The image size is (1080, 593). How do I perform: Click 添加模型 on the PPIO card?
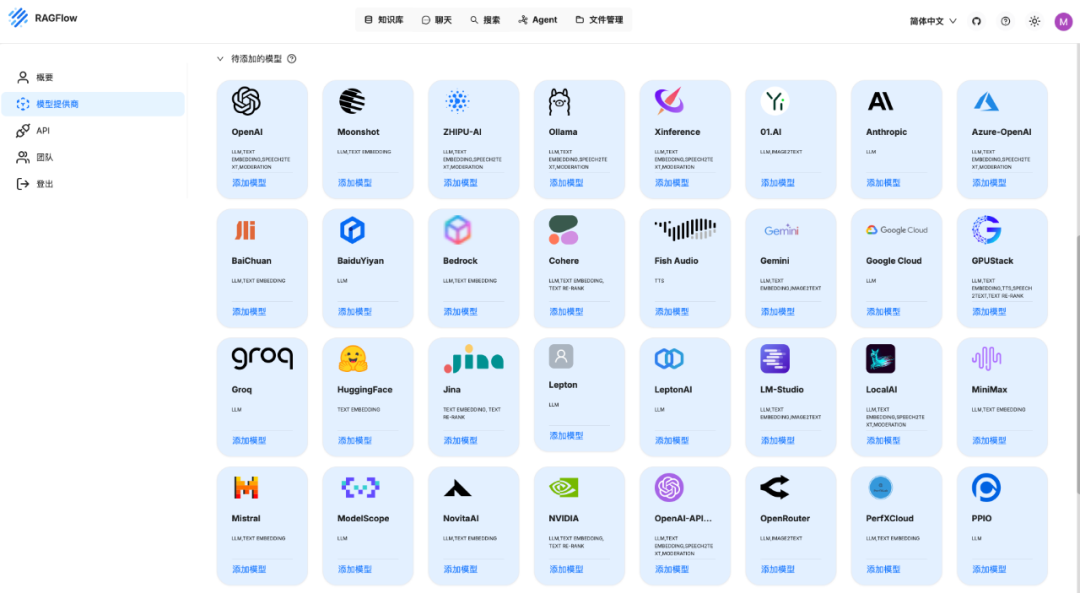[x=989, y=569]
